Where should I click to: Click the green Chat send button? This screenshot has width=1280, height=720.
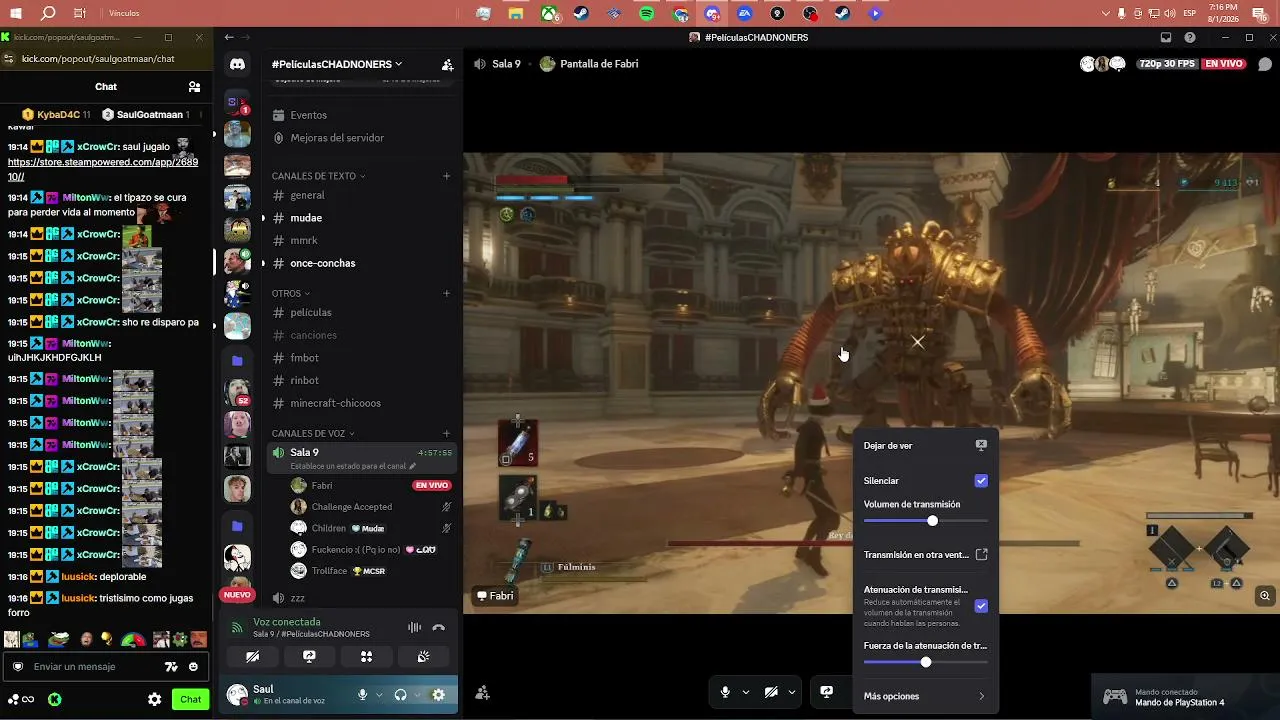(190, 700)
